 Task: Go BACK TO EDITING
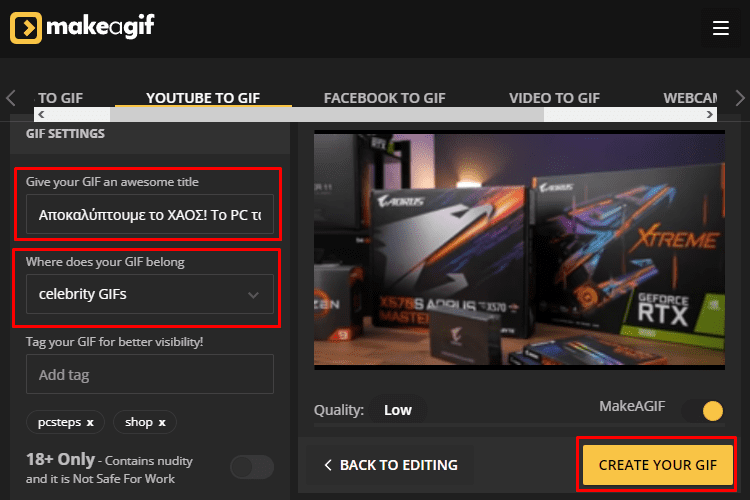[390, 465]
